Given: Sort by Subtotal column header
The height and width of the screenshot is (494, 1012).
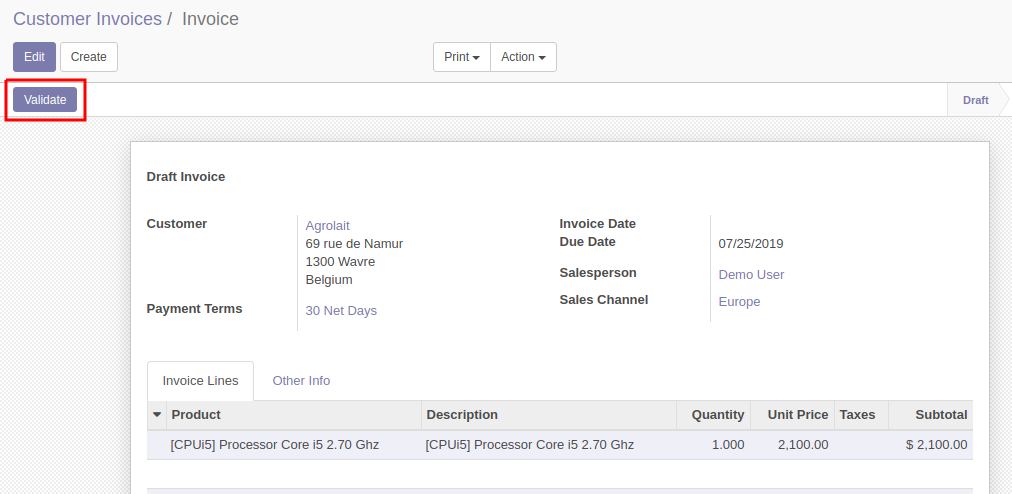Looking at the screenshot, I should coord(930,415).
